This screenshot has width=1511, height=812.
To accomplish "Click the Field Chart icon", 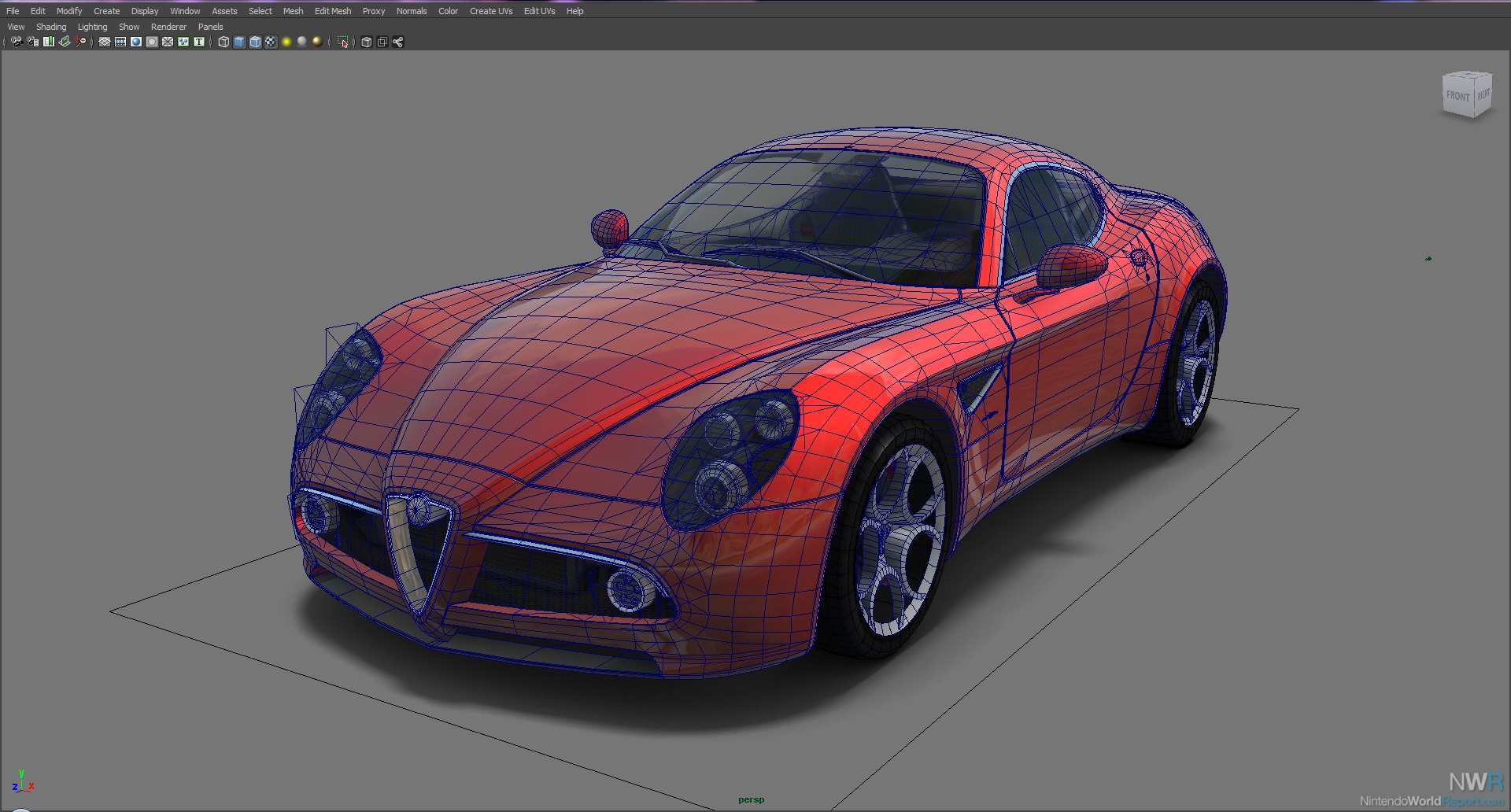I will (168, 42).
